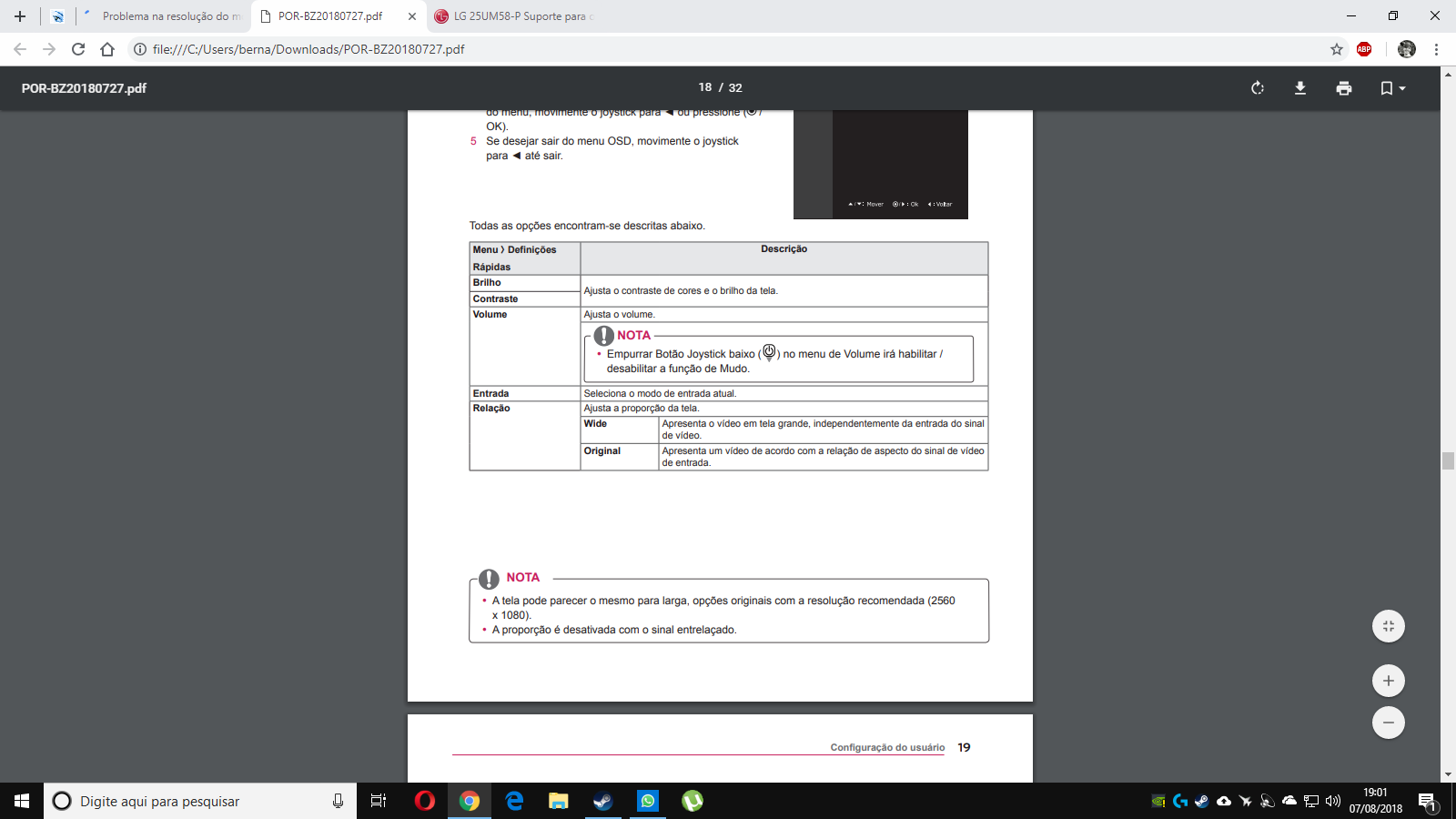This screenshot has width=1456, height=819.
Task: Open the Chrome three-dot menu
Action: click(1437, 49)
